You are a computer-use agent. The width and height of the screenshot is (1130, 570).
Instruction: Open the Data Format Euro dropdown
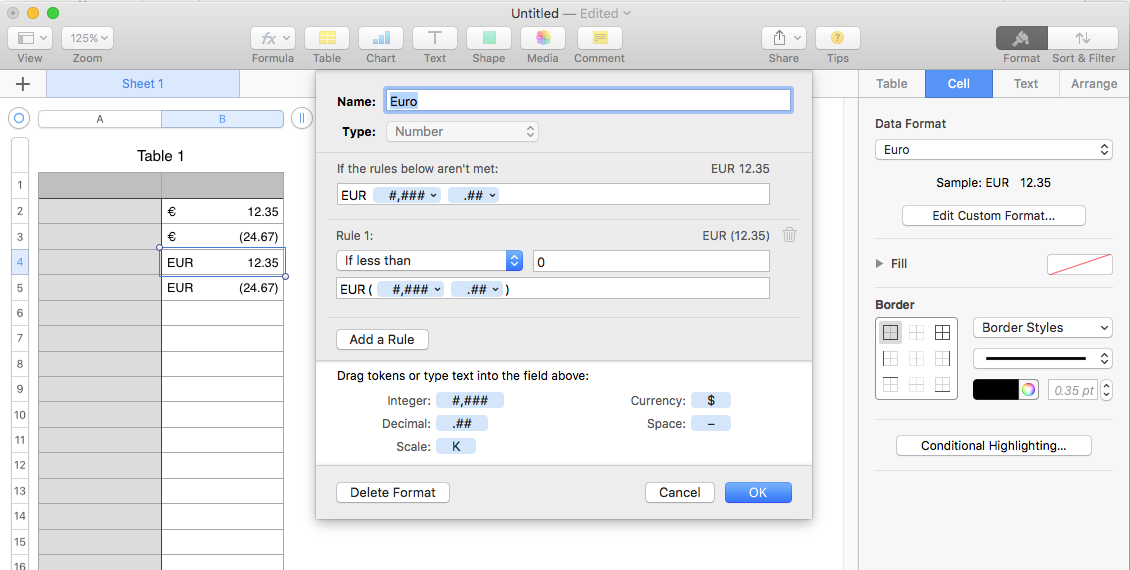point(994,150)
